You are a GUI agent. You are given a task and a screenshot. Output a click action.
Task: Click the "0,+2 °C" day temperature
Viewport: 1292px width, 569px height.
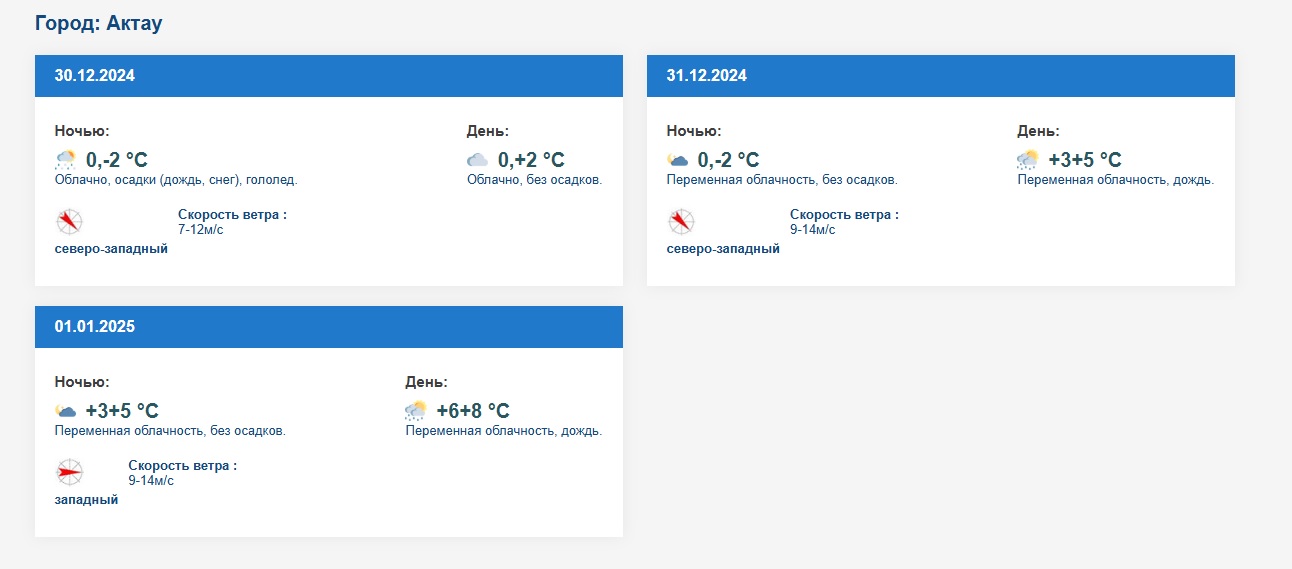[x=531, y=160]
